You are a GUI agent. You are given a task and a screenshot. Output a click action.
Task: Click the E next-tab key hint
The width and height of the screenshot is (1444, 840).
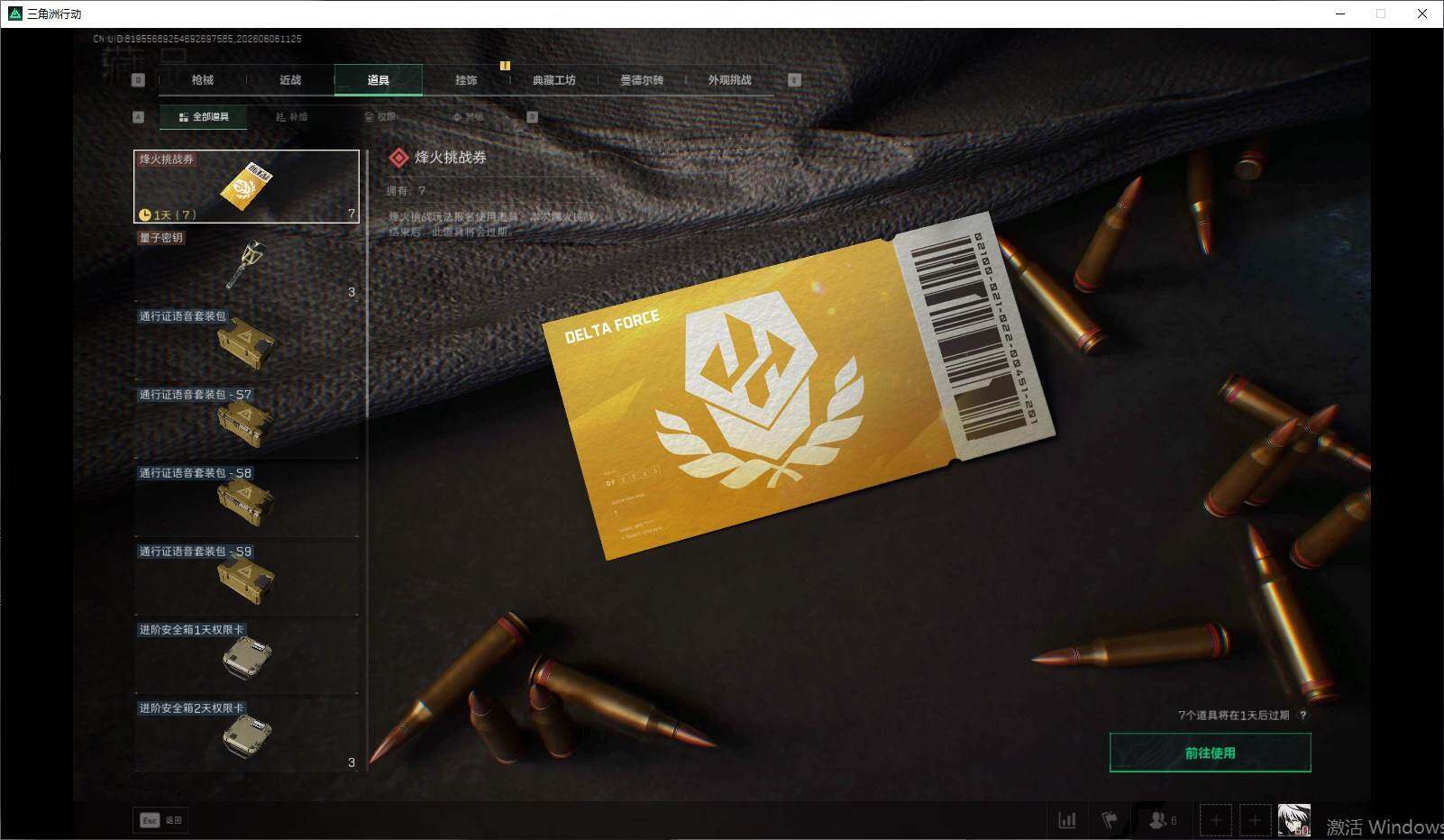[x=794, y=80]
